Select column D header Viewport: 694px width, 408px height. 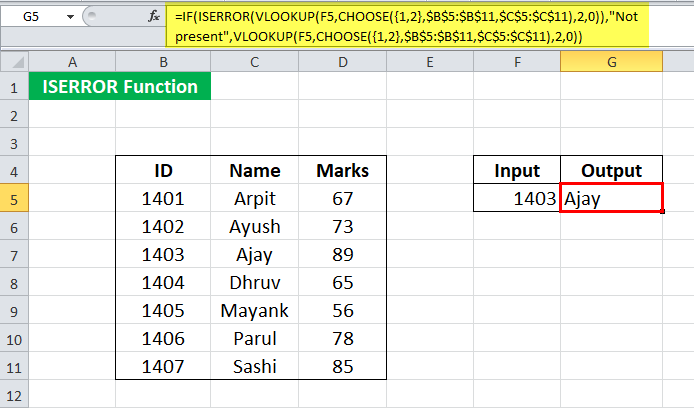coord(343,62)
